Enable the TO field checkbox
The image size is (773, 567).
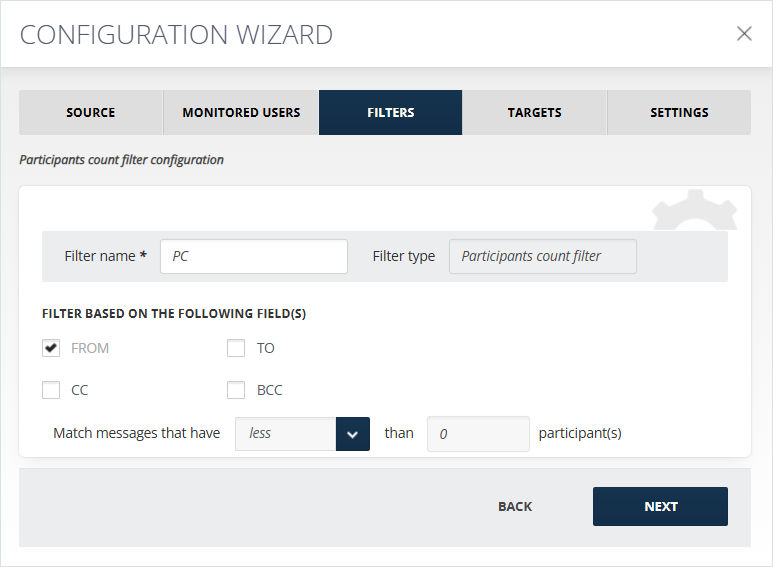pyautogui.click(x=236, y=348)
